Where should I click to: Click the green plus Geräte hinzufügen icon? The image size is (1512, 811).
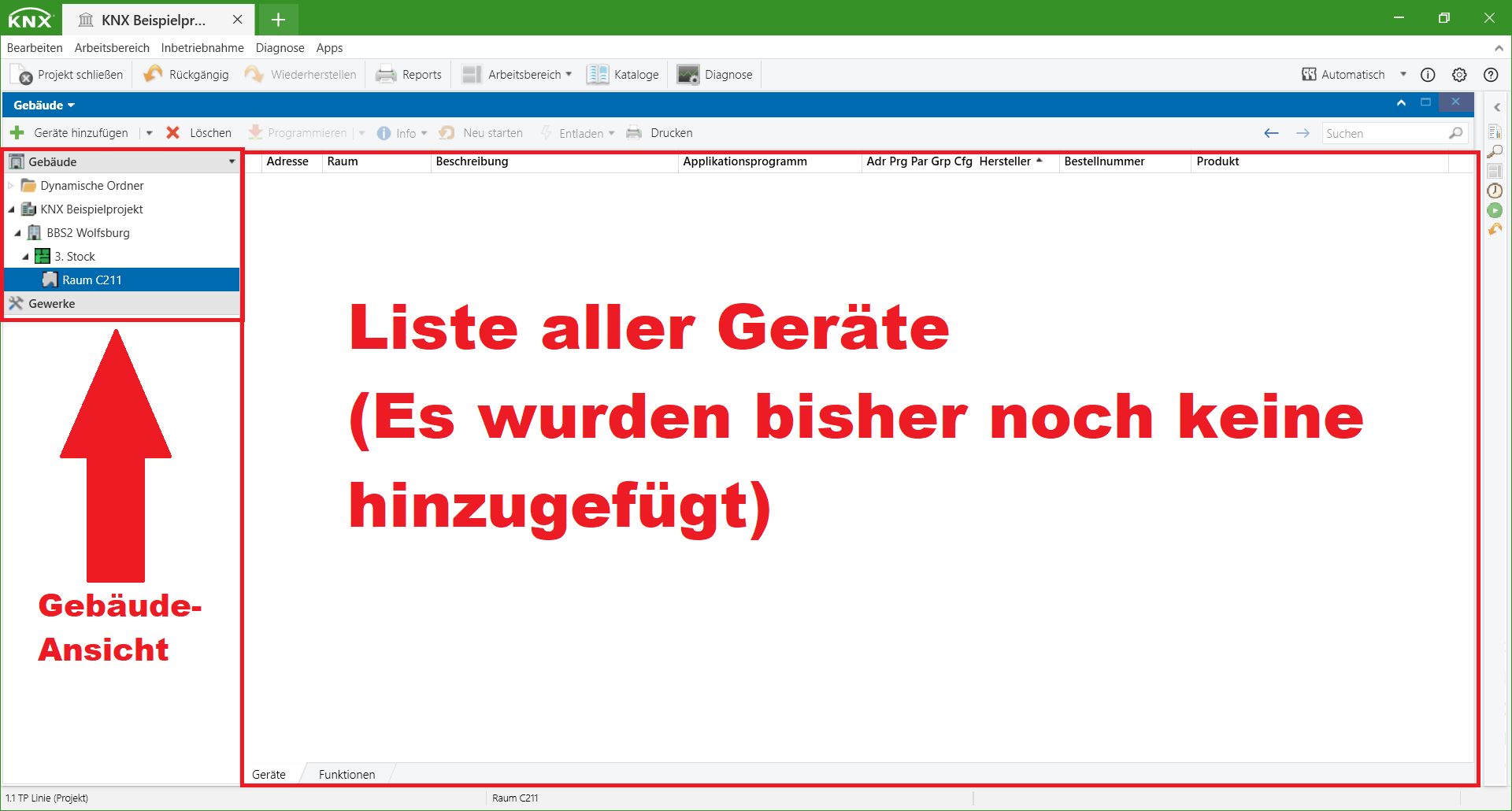click(x=17, y=133)
